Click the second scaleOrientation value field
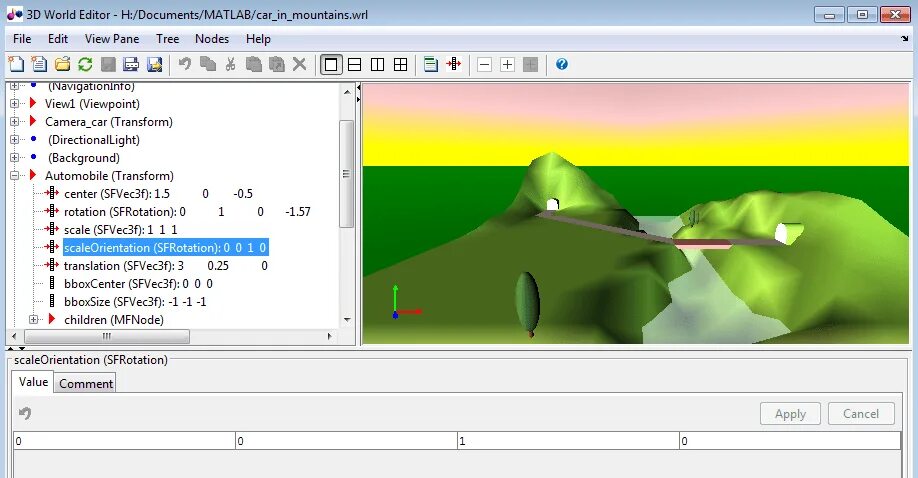Image resolution: width=918 pixels, height=478 pixels. 346,441
